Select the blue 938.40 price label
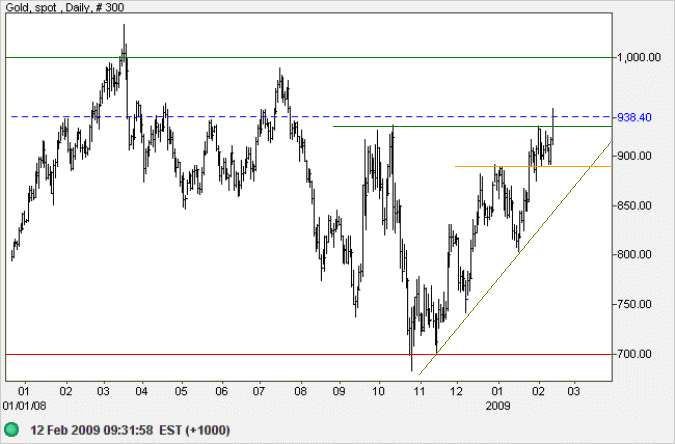Viewport: 675px width, 444px height. coord(634,117)
